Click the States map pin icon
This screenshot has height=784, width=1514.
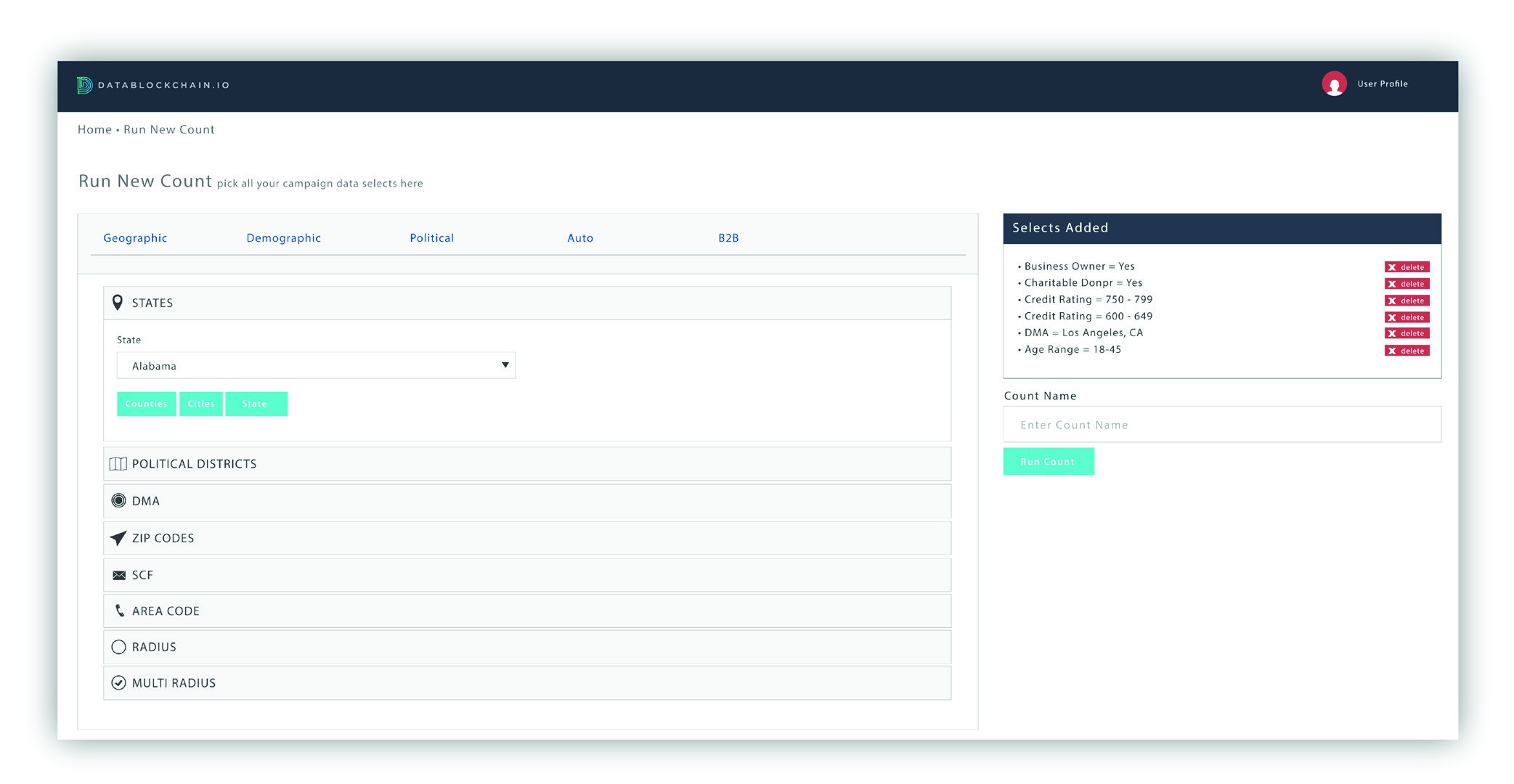click(x=118, y=303)
